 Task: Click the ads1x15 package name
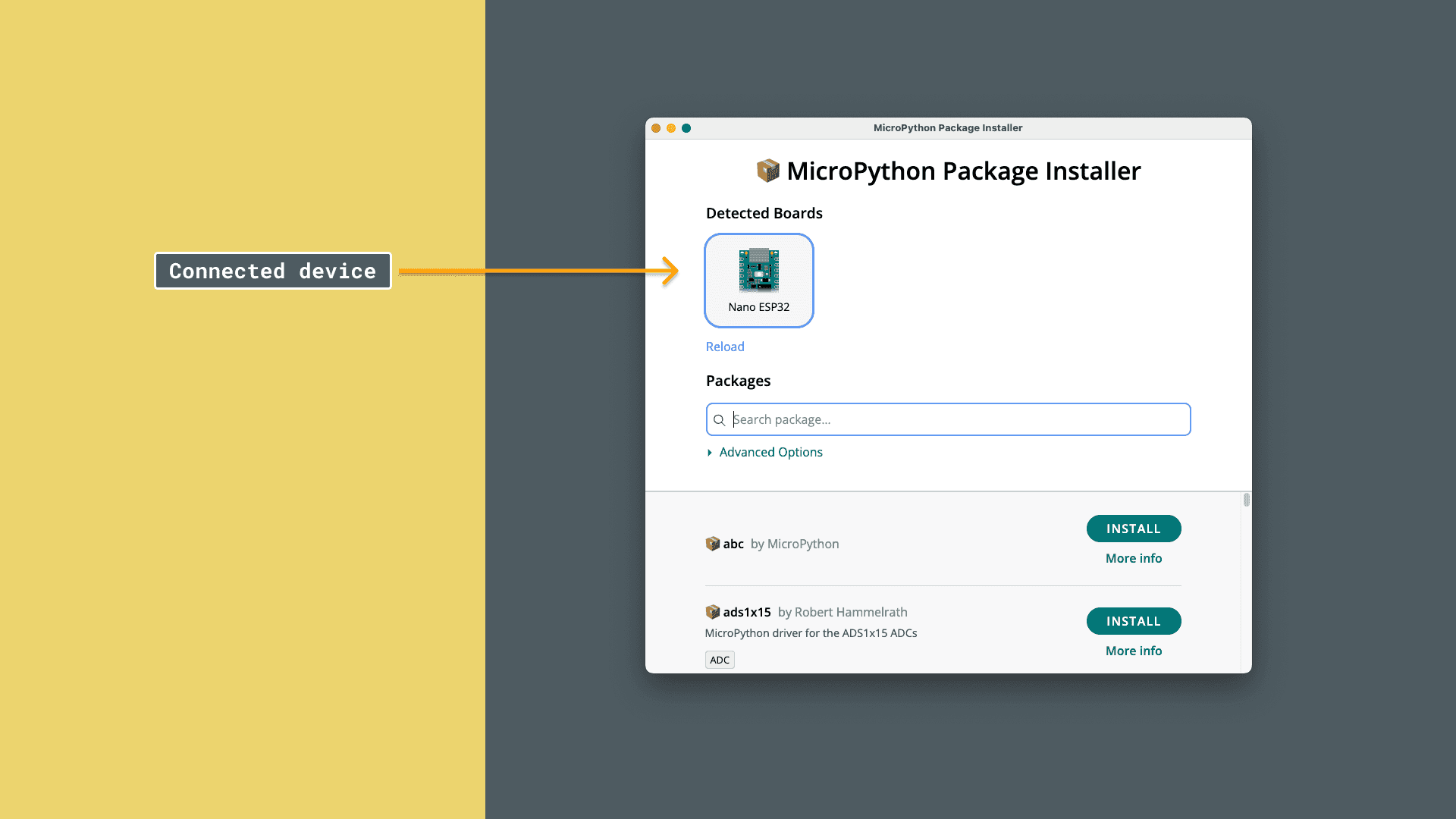coord(746,612)
